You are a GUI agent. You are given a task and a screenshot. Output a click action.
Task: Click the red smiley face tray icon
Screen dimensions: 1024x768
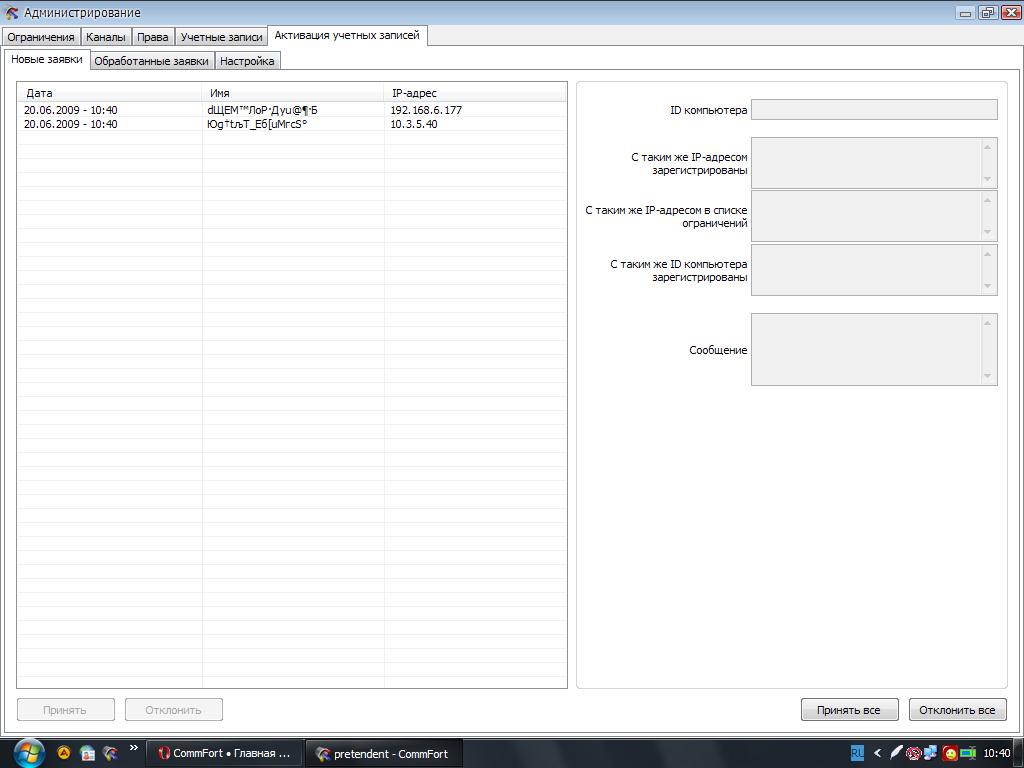coord(950,753)
